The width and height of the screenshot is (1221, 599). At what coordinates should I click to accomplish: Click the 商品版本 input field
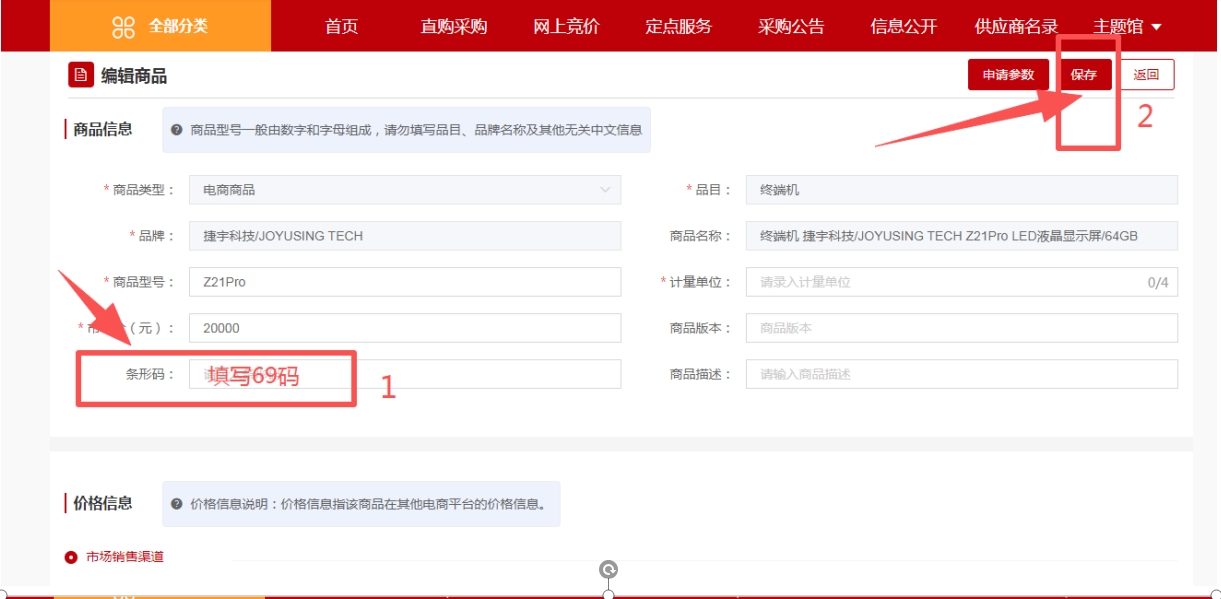click(x=961, y=328)
